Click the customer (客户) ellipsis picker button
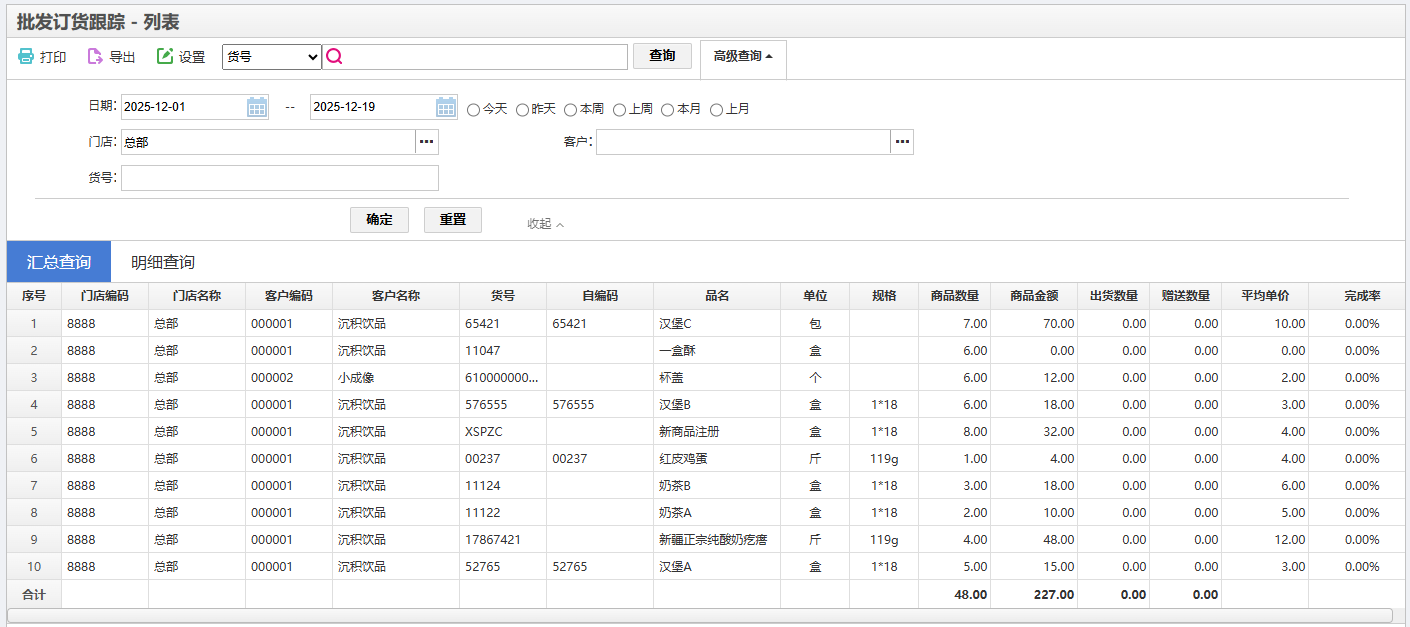Viewport: 1410px width, 627px height. point(902,142)
